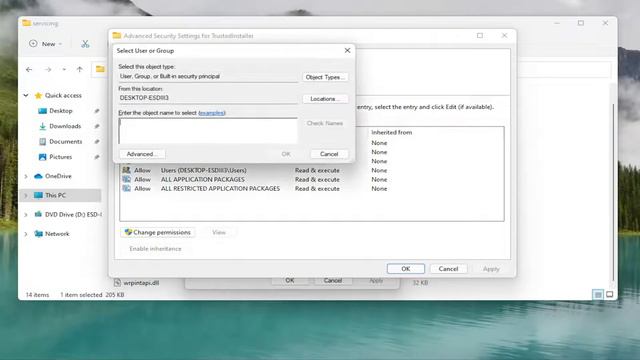This screenshot has height=360, width=640.
Task: Click View button in Advanced Security
Action: [x=219, y=232]
